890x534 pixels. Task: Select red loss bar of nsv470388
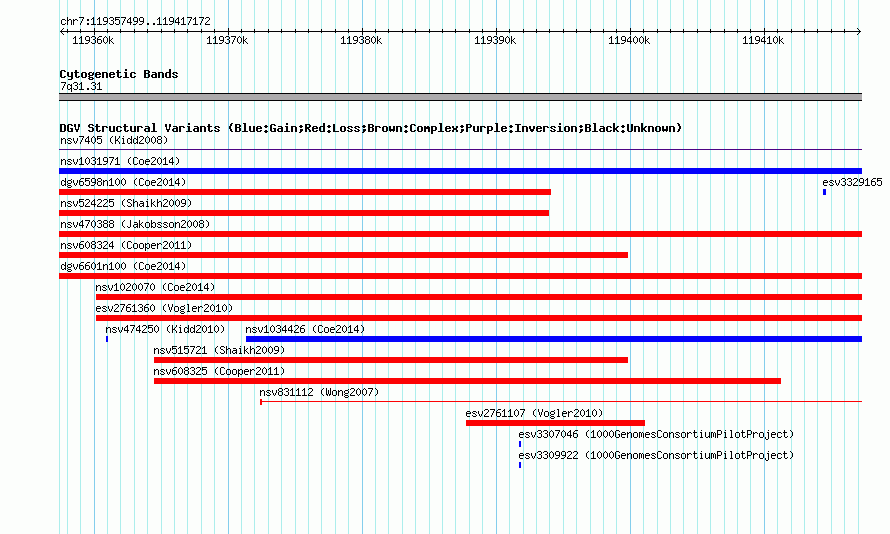pos(460,234)
